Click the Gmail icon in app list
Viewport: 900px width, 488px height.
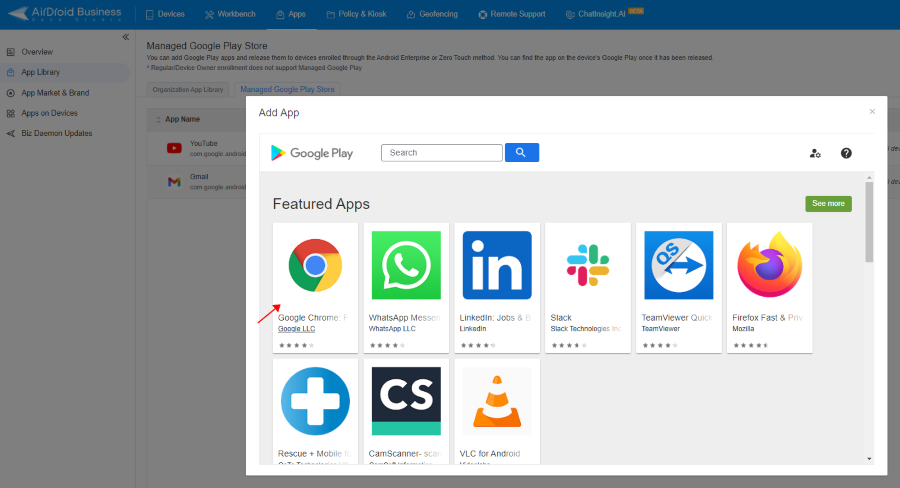pyautogui.click(x=174, y=181)
